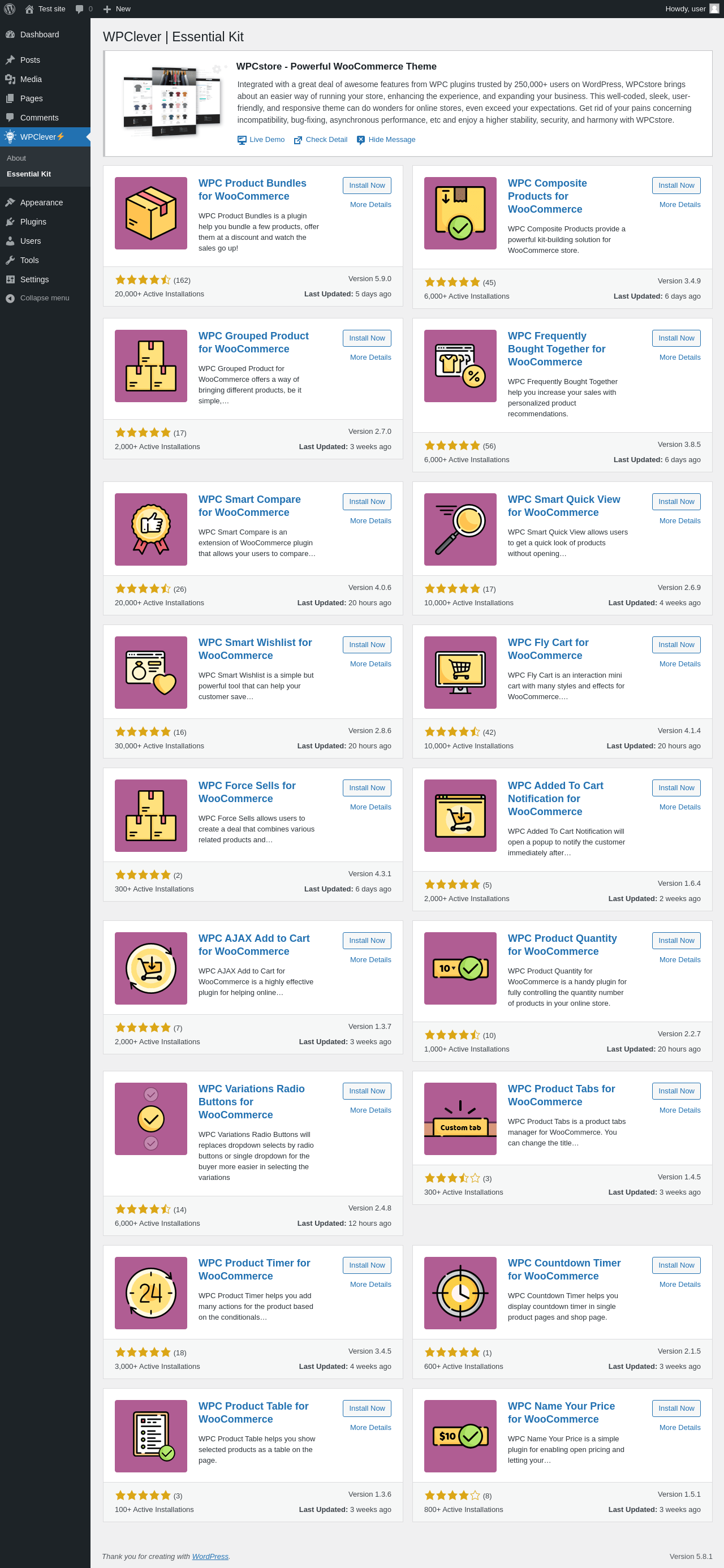Click the WPC Product Quantity icon

(460, 968)
